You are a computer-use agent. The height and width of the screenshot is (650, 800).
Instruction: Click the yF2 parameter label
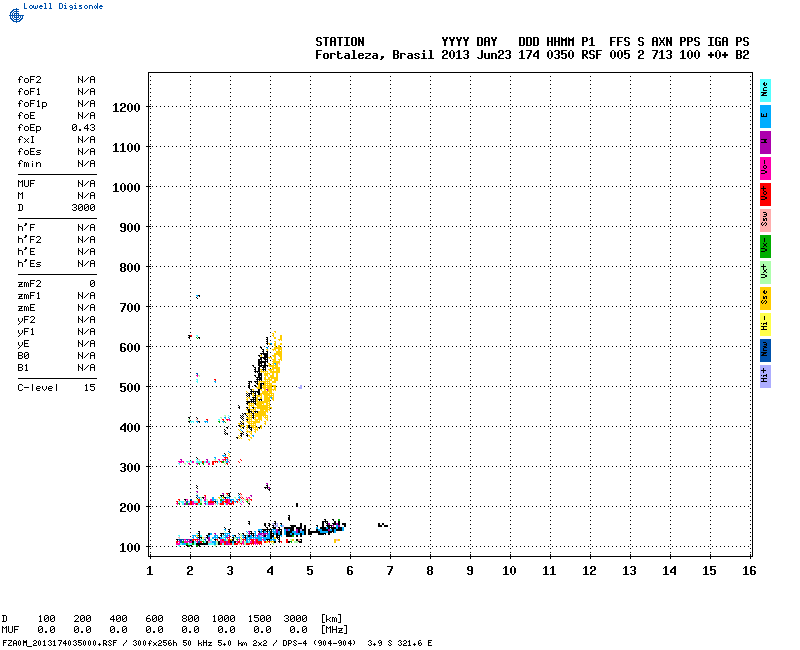click(27, 320)
